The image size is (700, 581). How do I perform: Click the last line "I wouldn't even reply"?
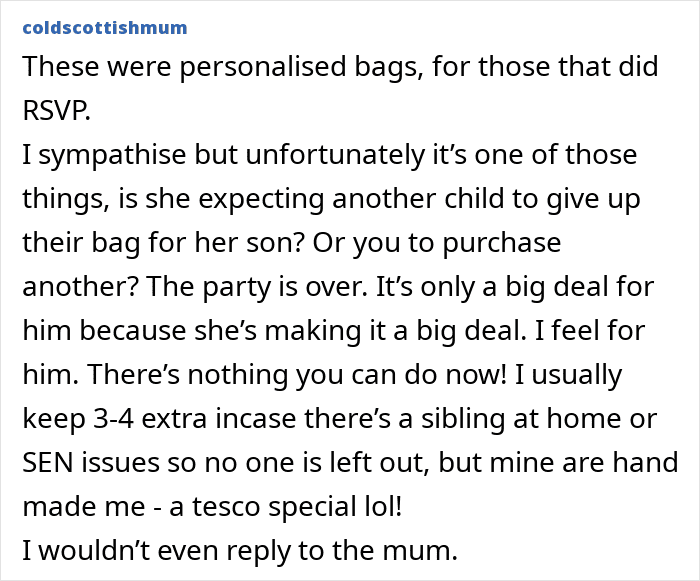click(x=142, y=551)
